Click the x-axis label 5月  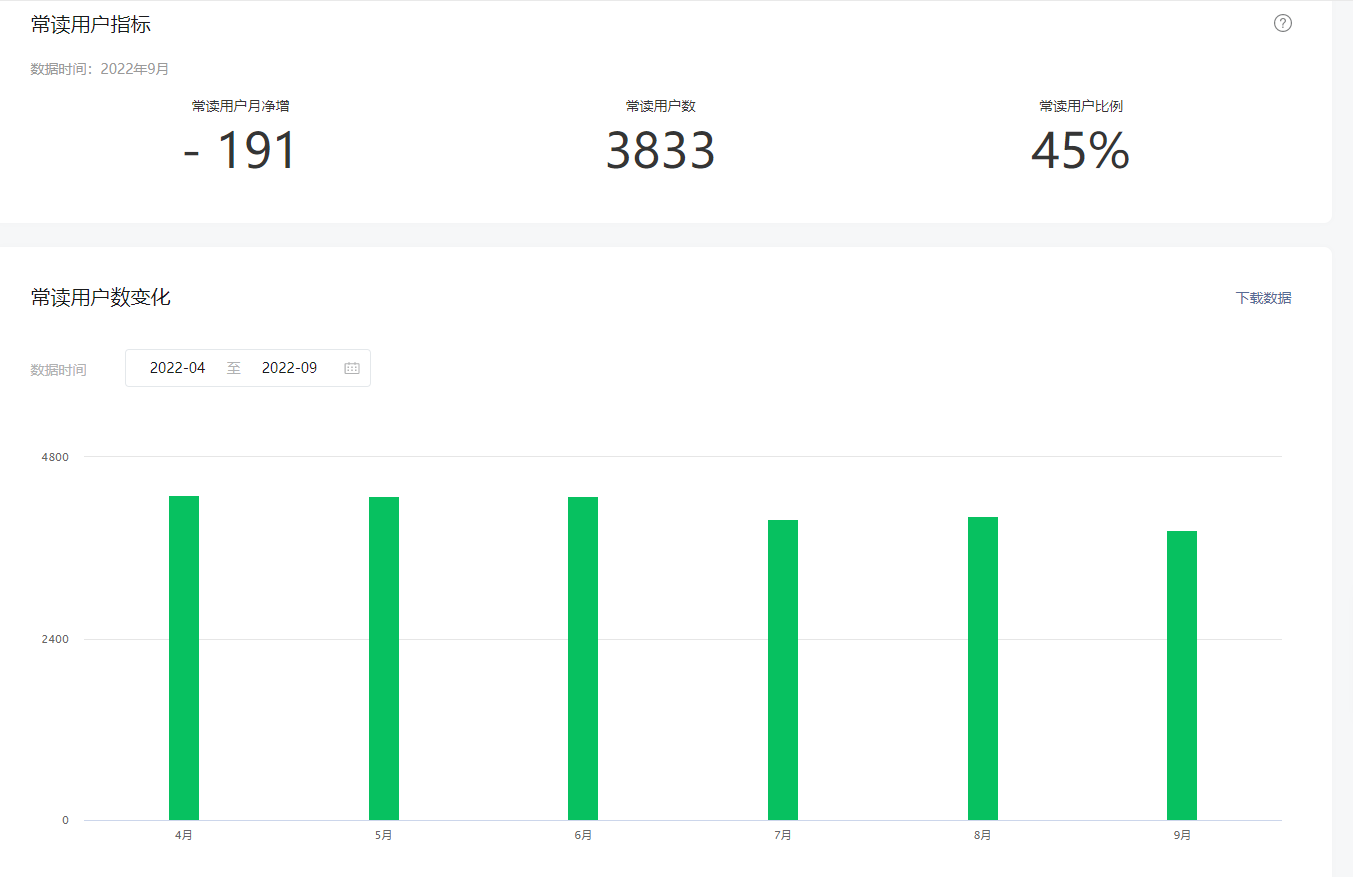point(384,835)
